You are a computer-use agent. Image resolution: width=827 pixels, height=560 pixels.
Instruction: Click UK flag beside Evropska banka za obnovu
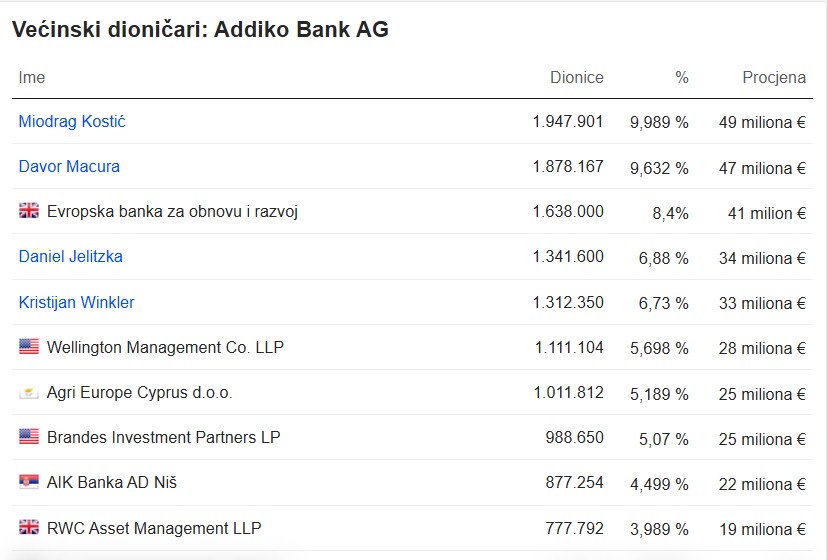29,211
